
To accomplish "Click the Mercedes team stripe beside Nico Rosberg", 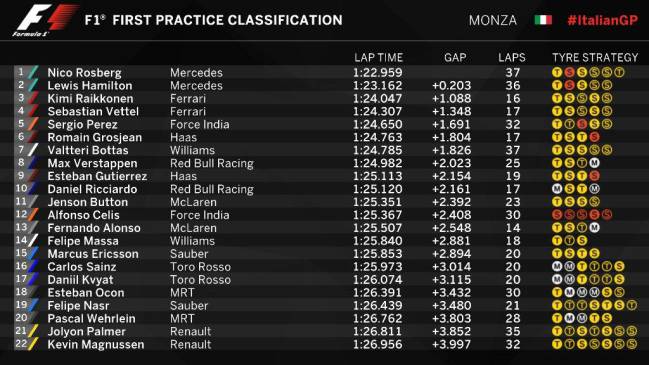I will tap(33, 72).
